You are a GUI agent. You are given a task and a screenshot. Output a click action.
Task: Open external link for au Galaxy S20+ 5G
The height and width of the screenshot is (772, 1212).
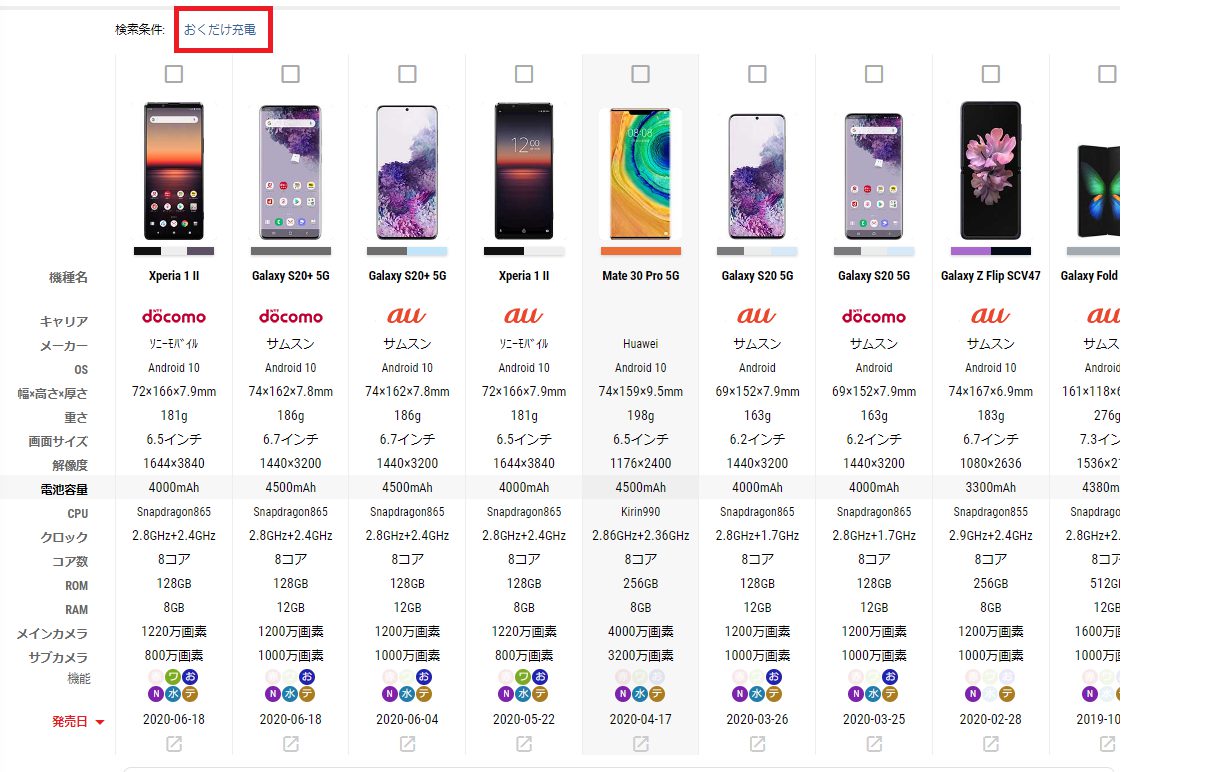(x=407, y=744)
